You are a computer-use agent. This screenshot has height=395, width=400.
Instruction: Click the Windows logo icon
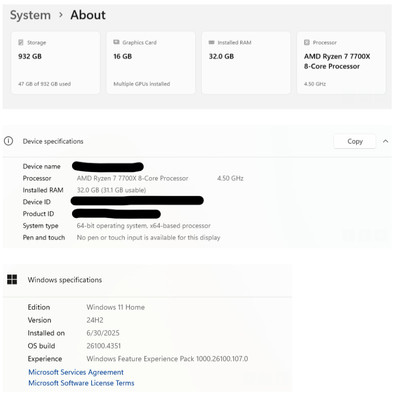coord(12,279)
